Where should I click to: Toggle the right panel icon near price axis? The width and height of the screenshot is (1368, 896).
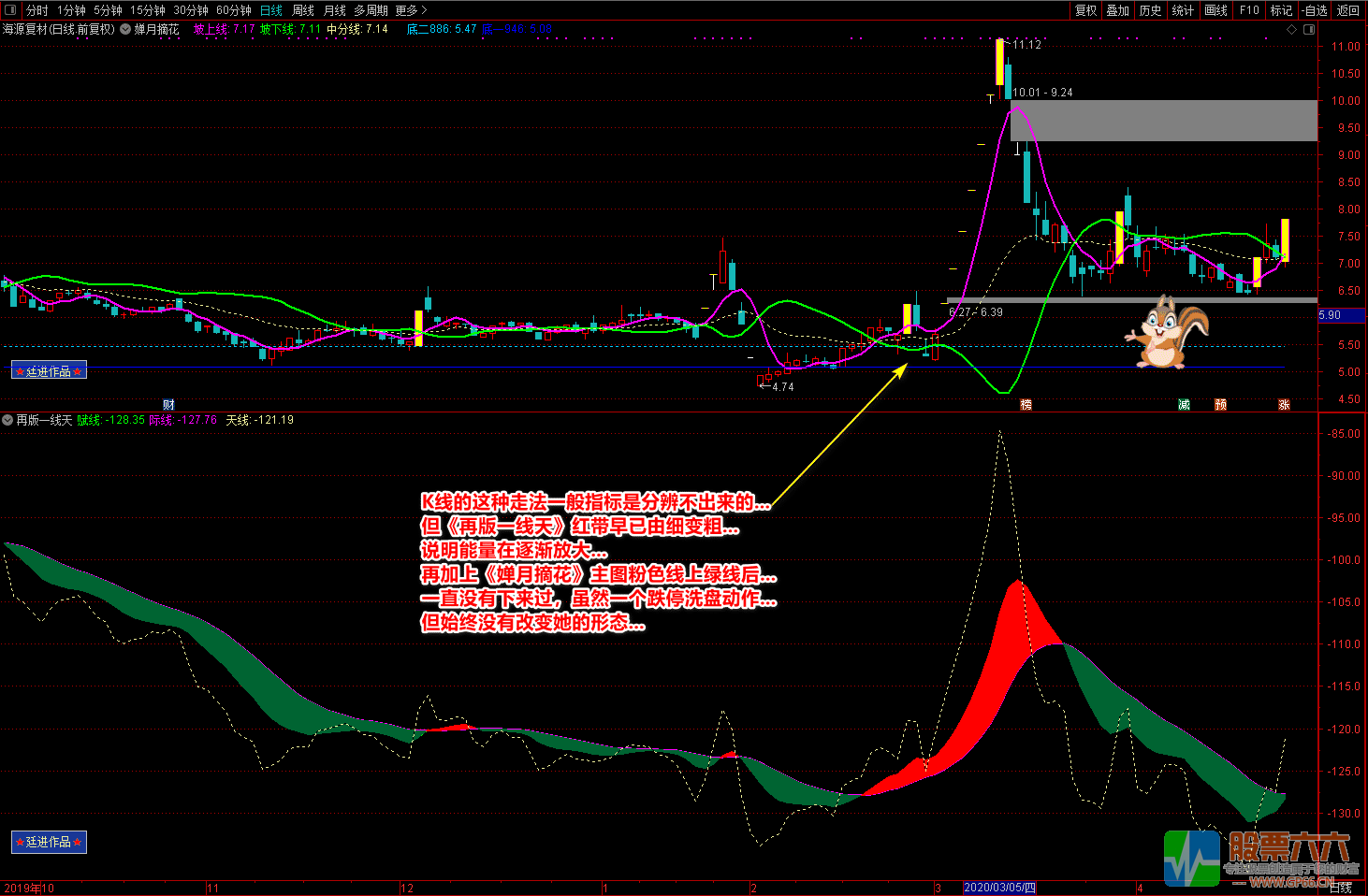(x=1309, y=29)
